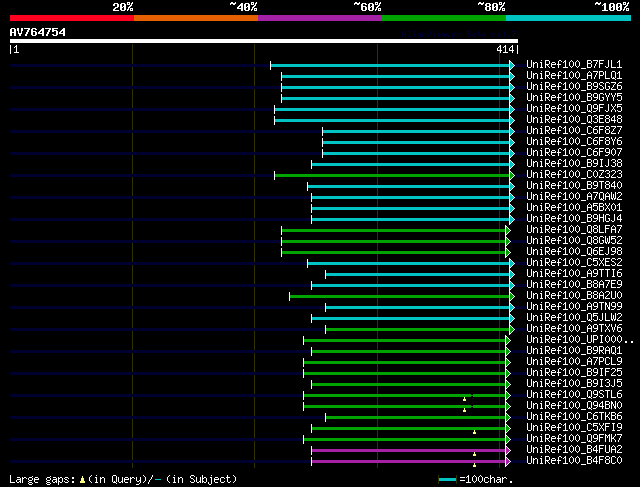640x487 pixels.
Task: Click the UniRef100_B7FJL1 hit label
Action: [574, 64]
